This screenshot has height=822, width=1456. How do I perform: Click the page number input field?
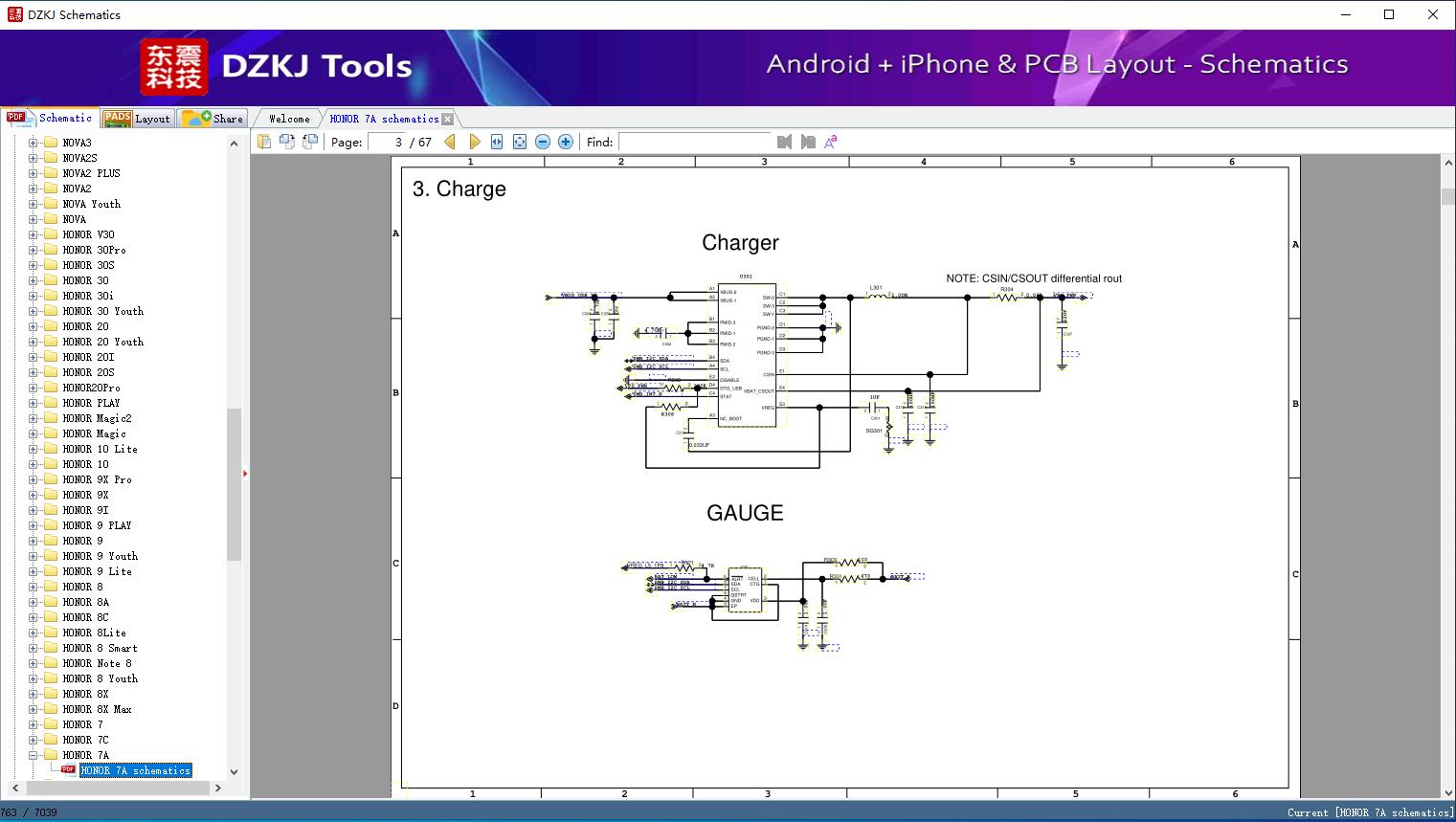tap(386, 142)
